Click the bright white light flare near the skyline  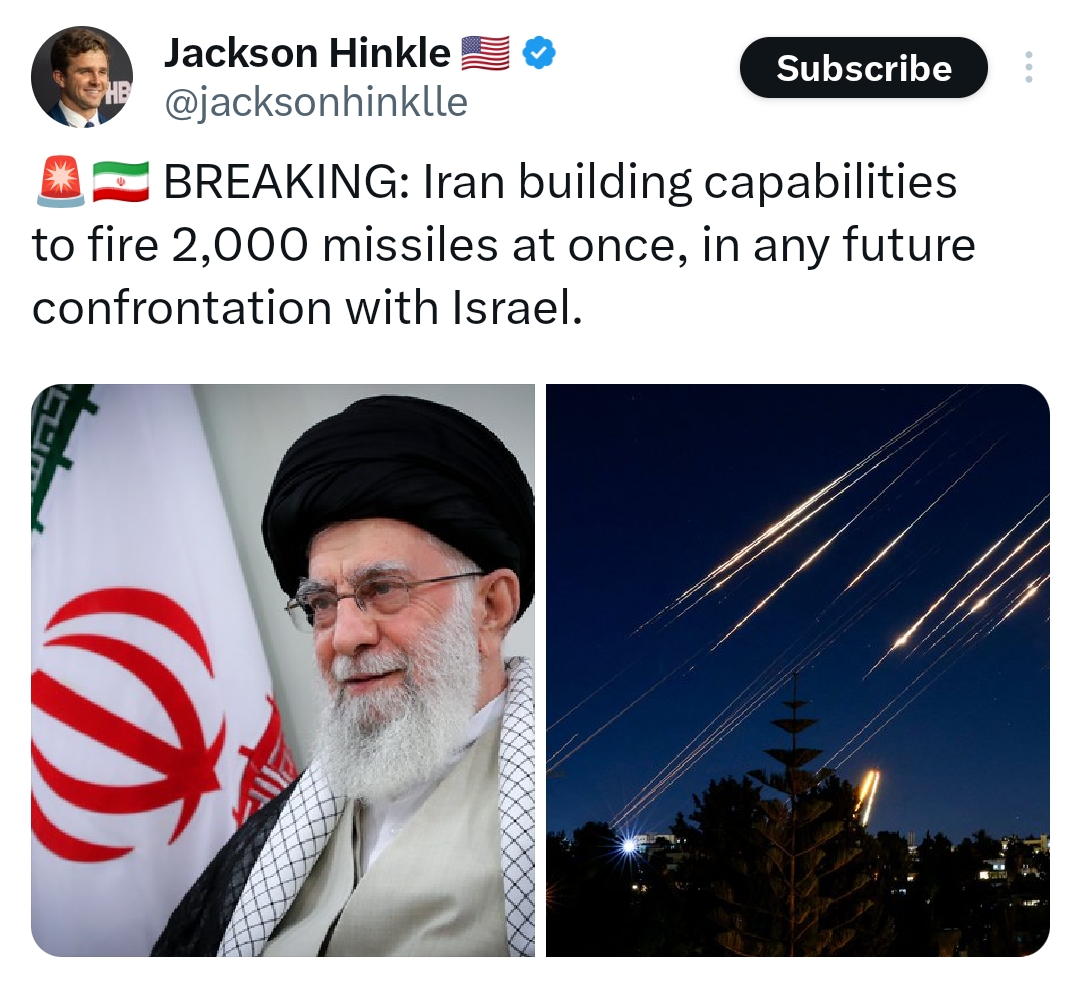pyautogui.click(x=628, y=846)
